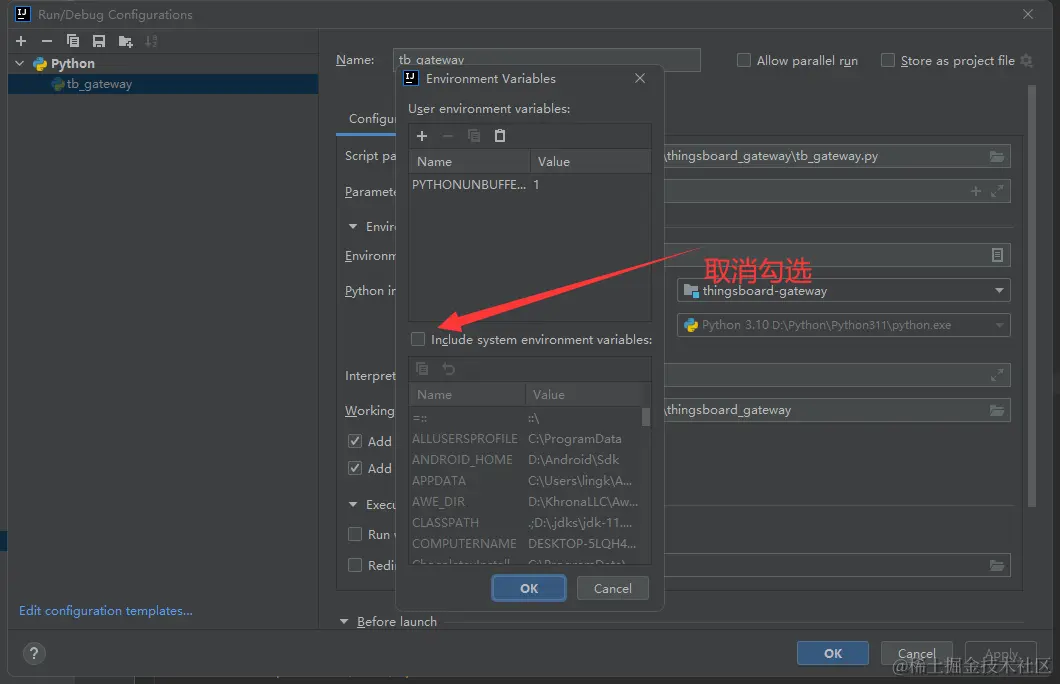
Task: Click the Script path input field
Action: coord(838,156)
